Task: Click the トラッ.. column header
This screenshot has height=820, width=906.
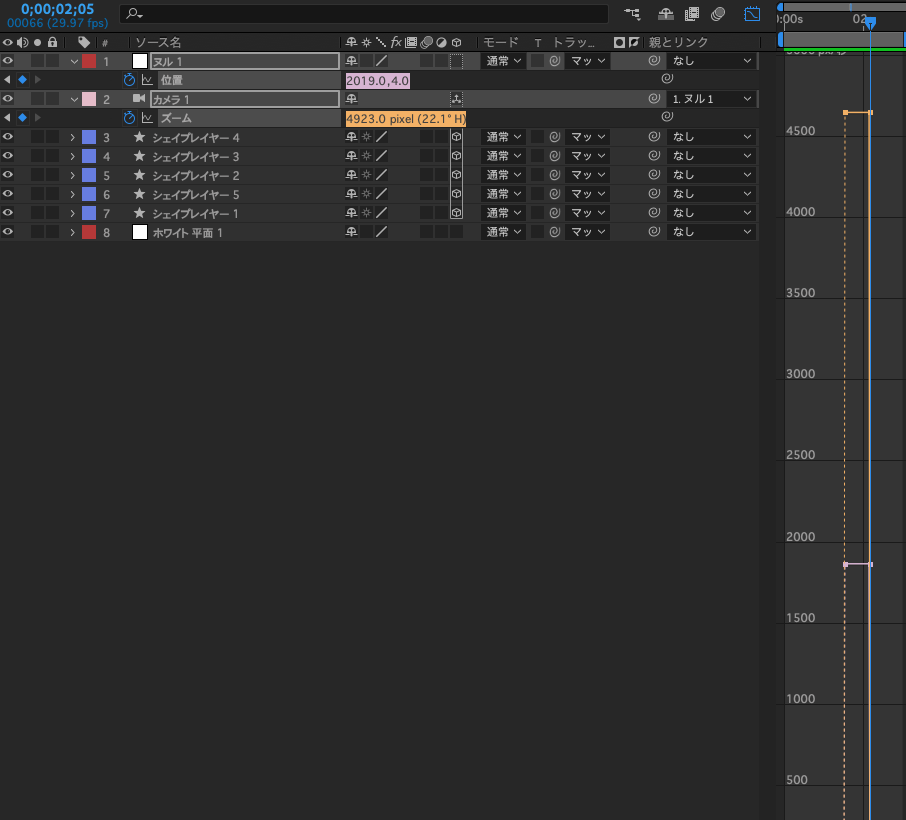Action: pyautogui.click(x=573, y=42)
